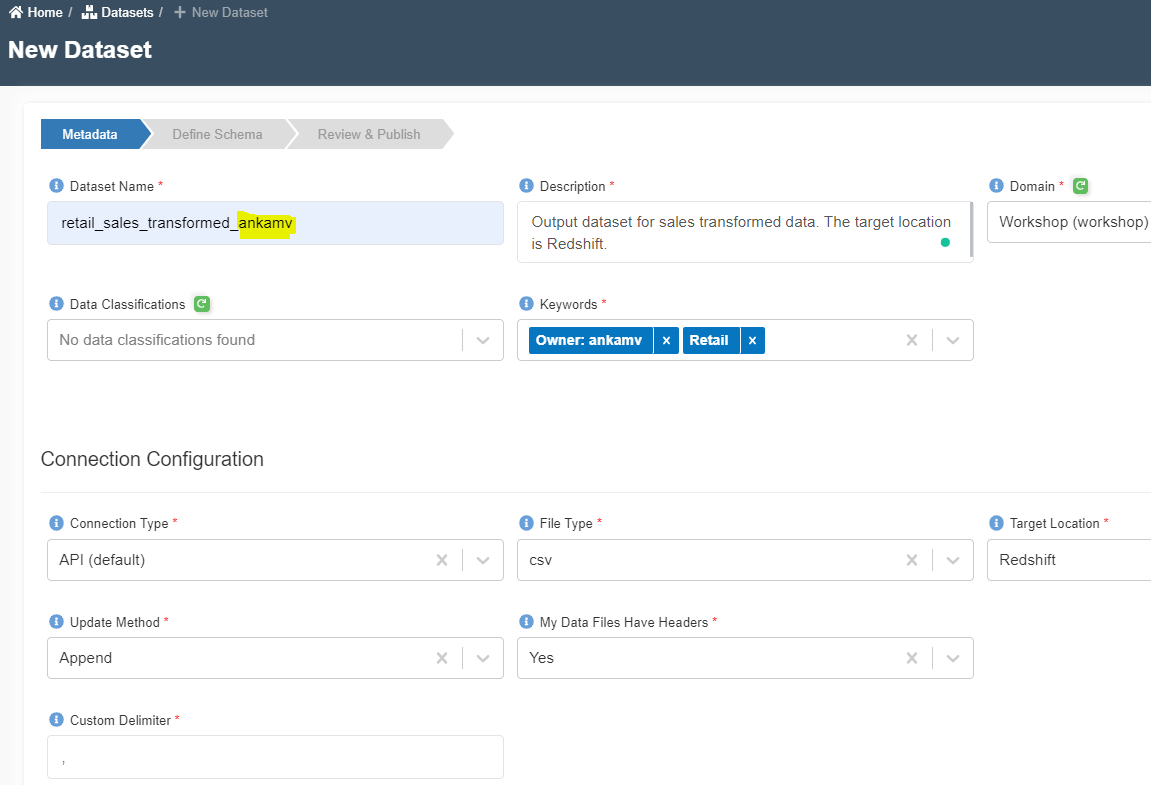Click the New Dataset page title

click(80, 50)
